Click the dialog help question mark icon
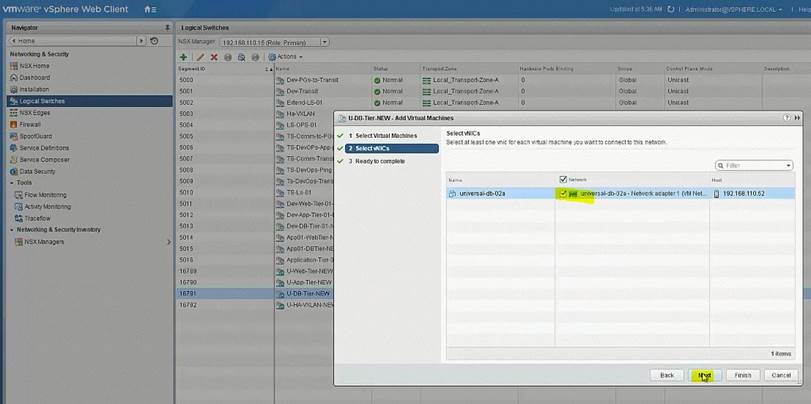Viewport: 811px width, 404px height. click(785, 118)
